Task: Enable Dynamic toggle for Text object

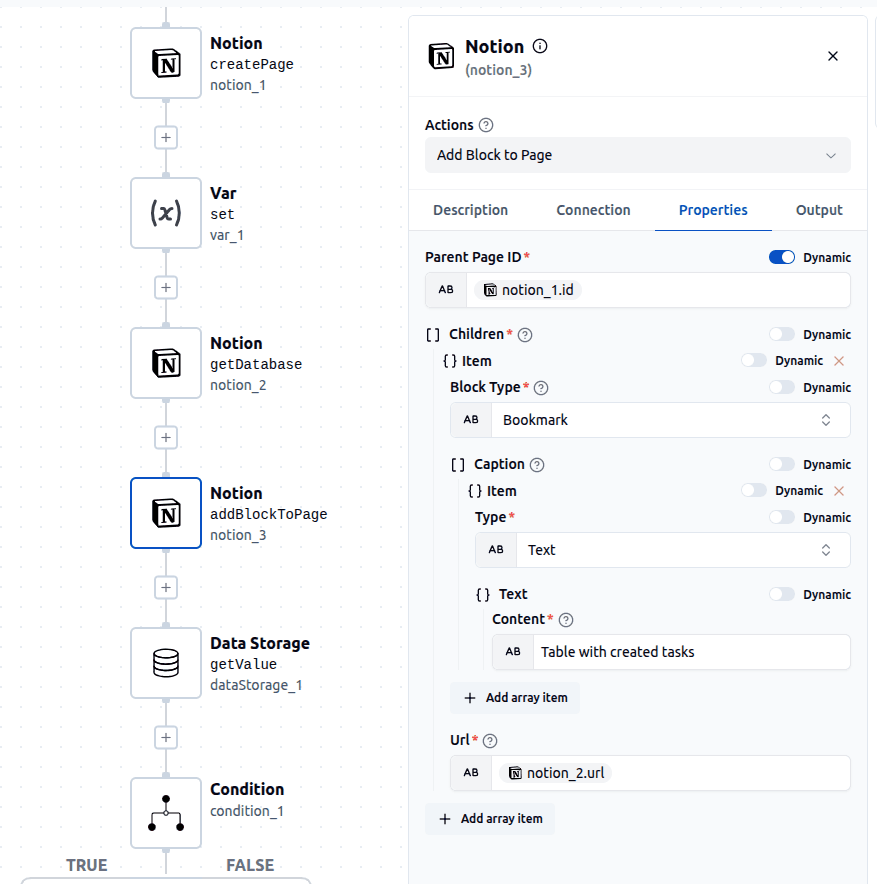Action: click(782, 594)
